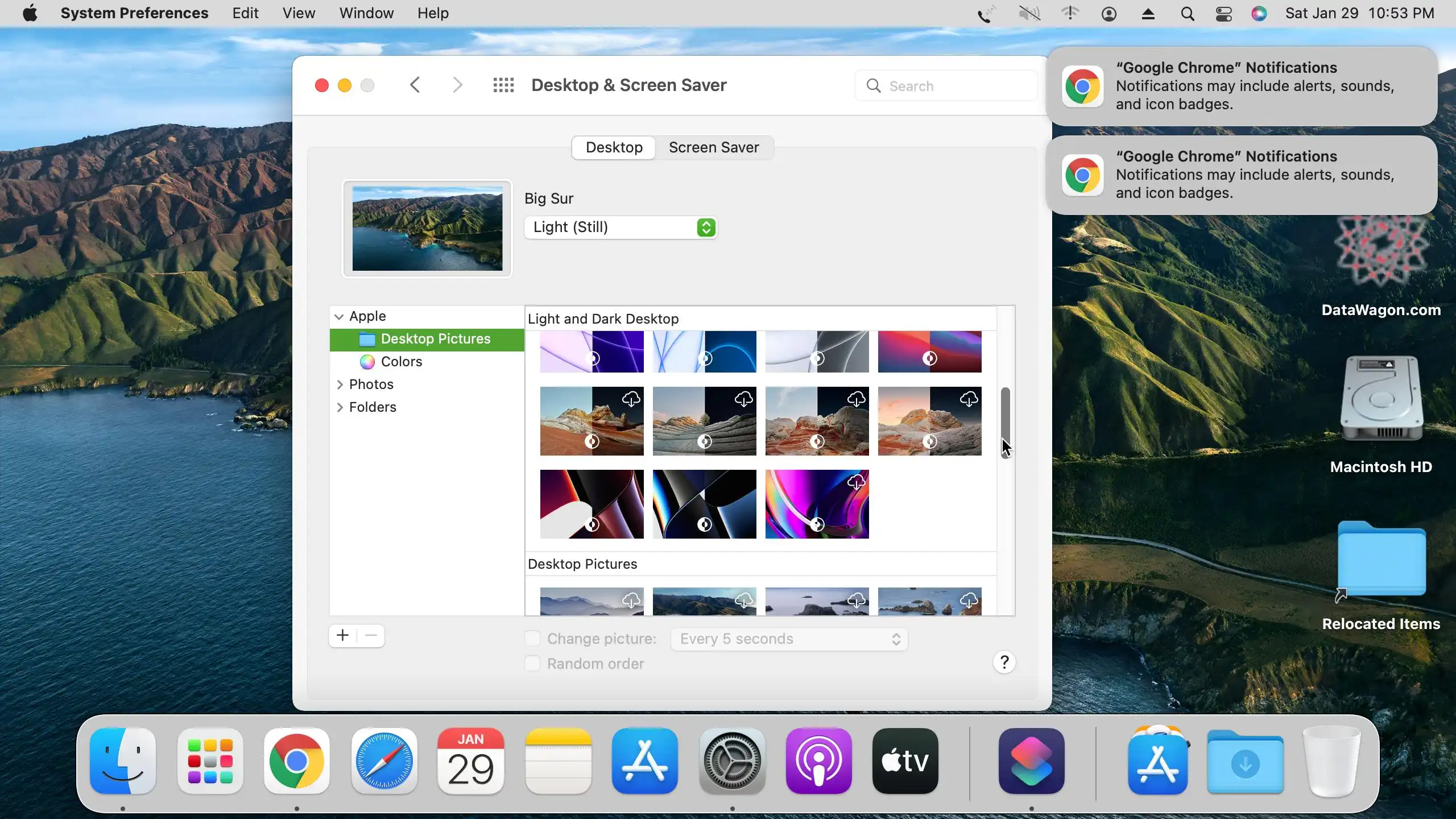This screenshot has width=1456, height=819.
Task: Toggle the Random order checkbox
Action: pyautogui.click(x=532, y=663)
